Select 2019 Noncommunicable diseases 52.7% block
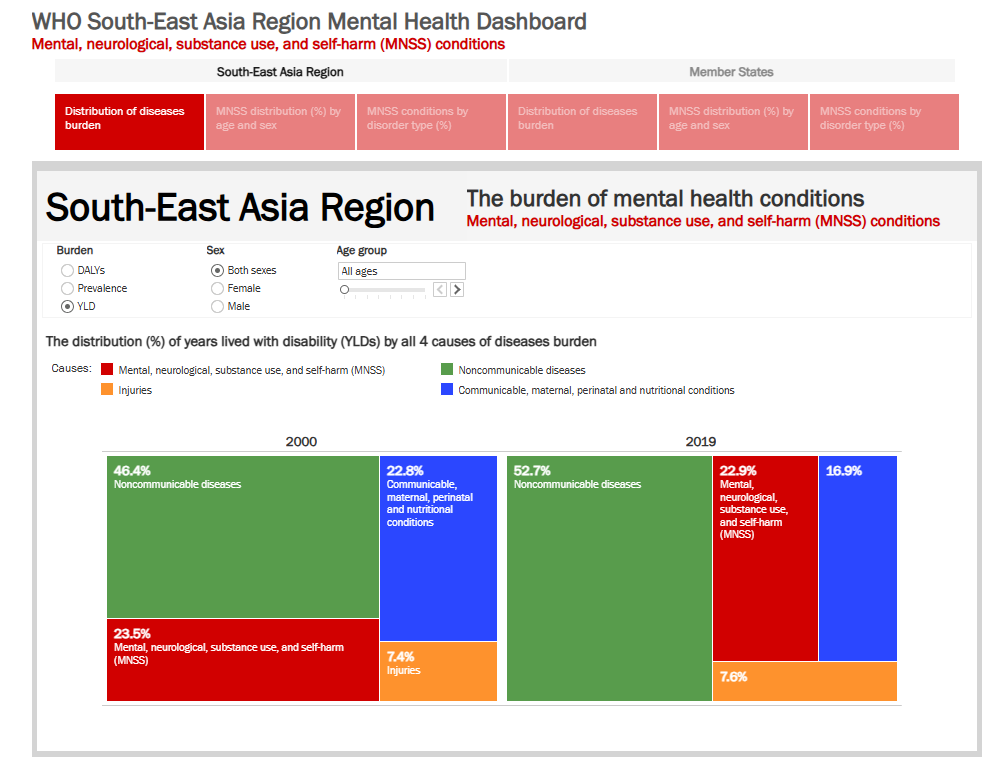Viewport: 1001px width, 757px height. tap(610, 578)
